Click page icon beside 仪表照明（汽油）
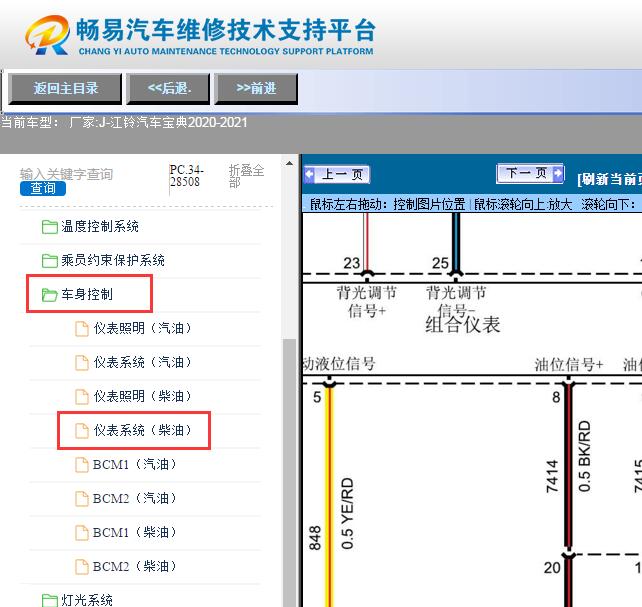The width and height of the screenshot is (642, 607). 82,329
